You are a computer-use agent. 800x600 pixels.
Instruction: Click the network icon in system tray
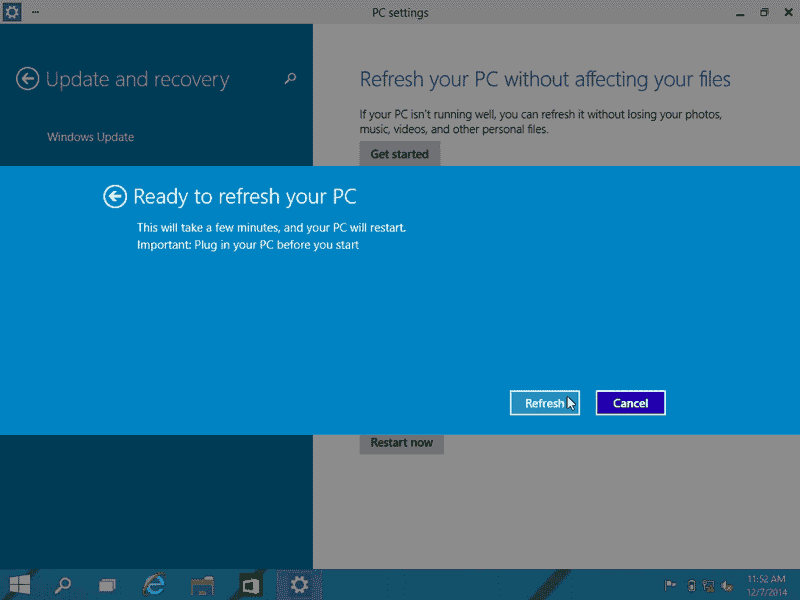709,586
